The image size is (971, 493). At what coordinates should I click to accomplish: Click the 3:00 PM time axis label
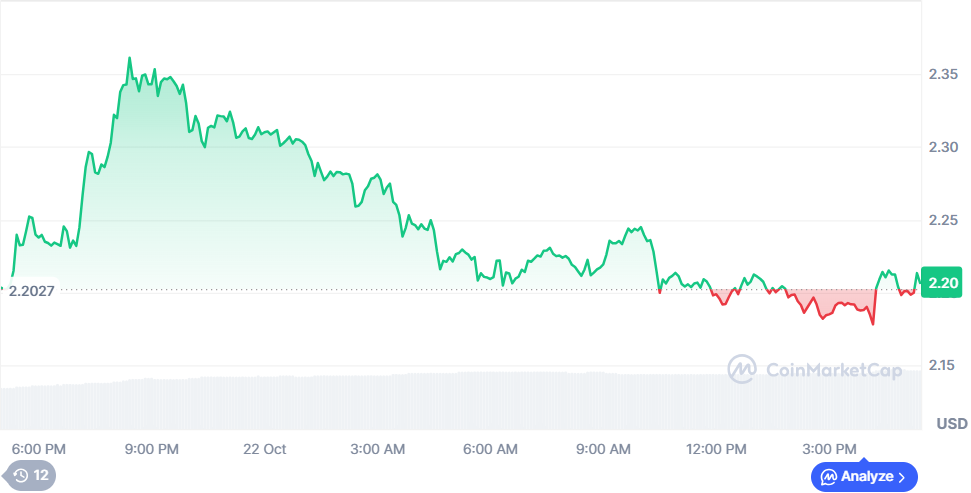[832, 449]
